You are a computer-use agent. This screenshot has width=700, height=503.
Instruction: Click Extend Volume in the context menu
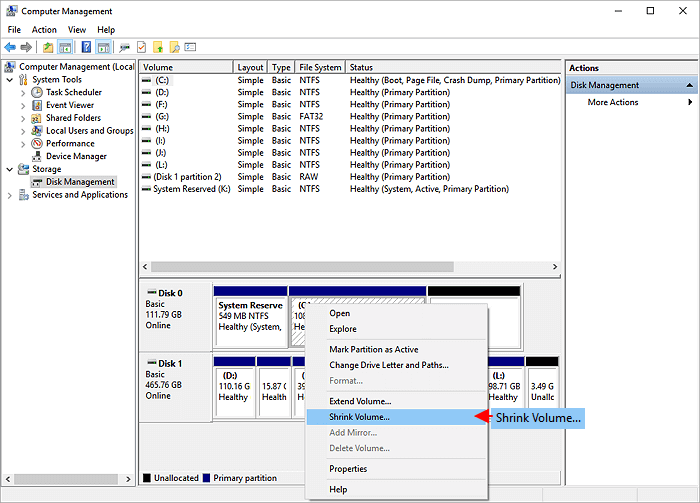360,401
